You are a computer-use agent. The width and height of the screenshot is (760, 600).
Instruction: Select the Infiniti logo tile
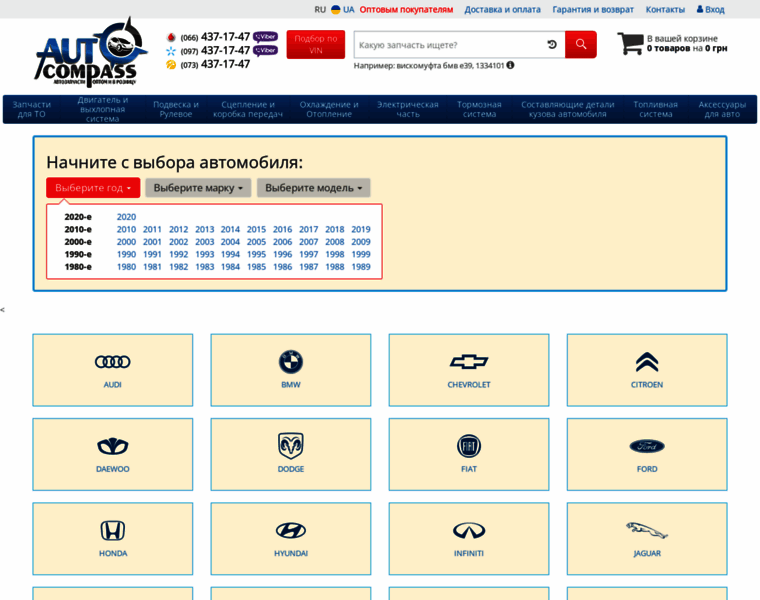(469, 538)
